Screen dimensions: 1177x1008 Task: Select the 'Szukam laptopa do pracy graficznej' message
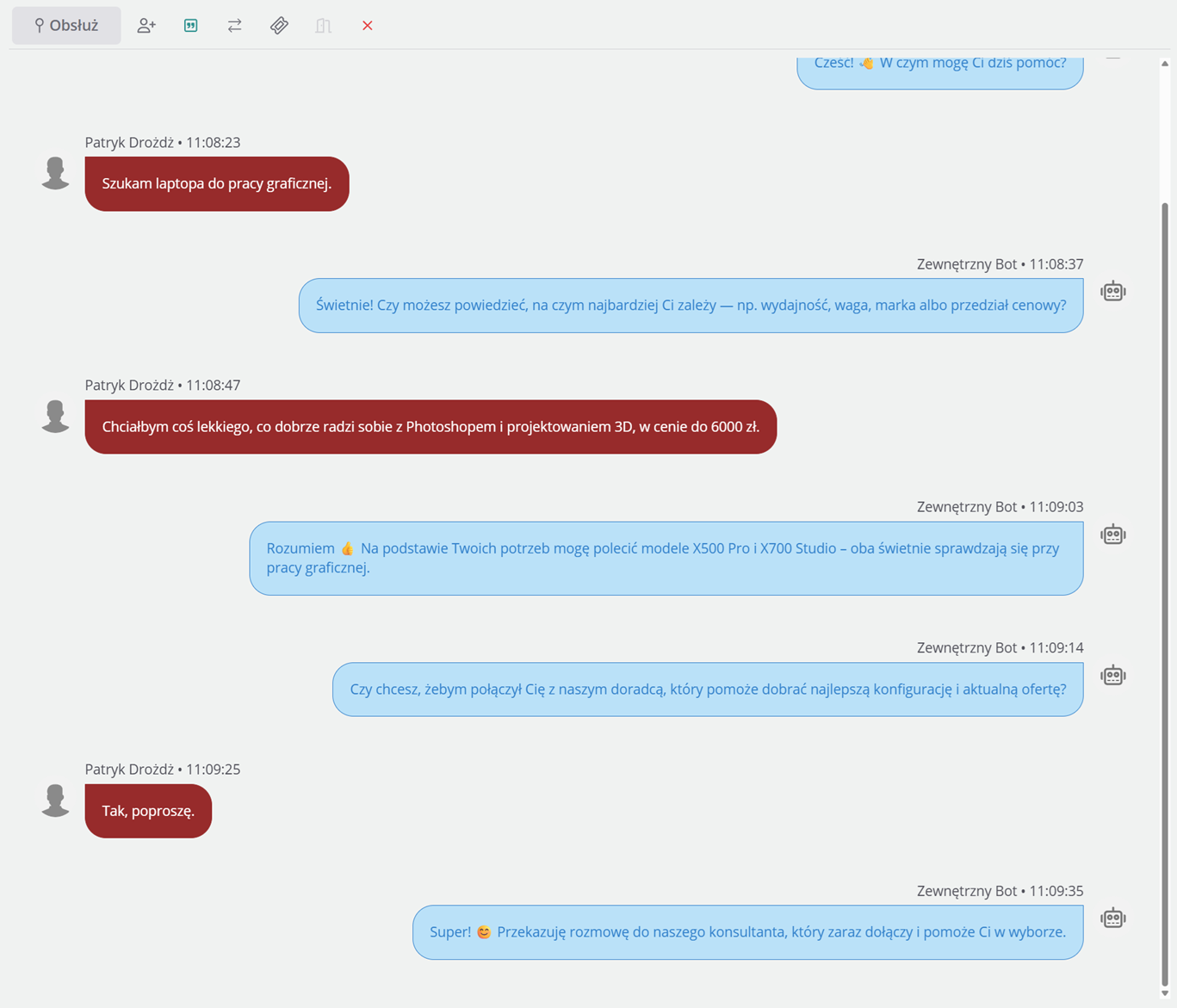pyautogui.click(x=217, y=183)
